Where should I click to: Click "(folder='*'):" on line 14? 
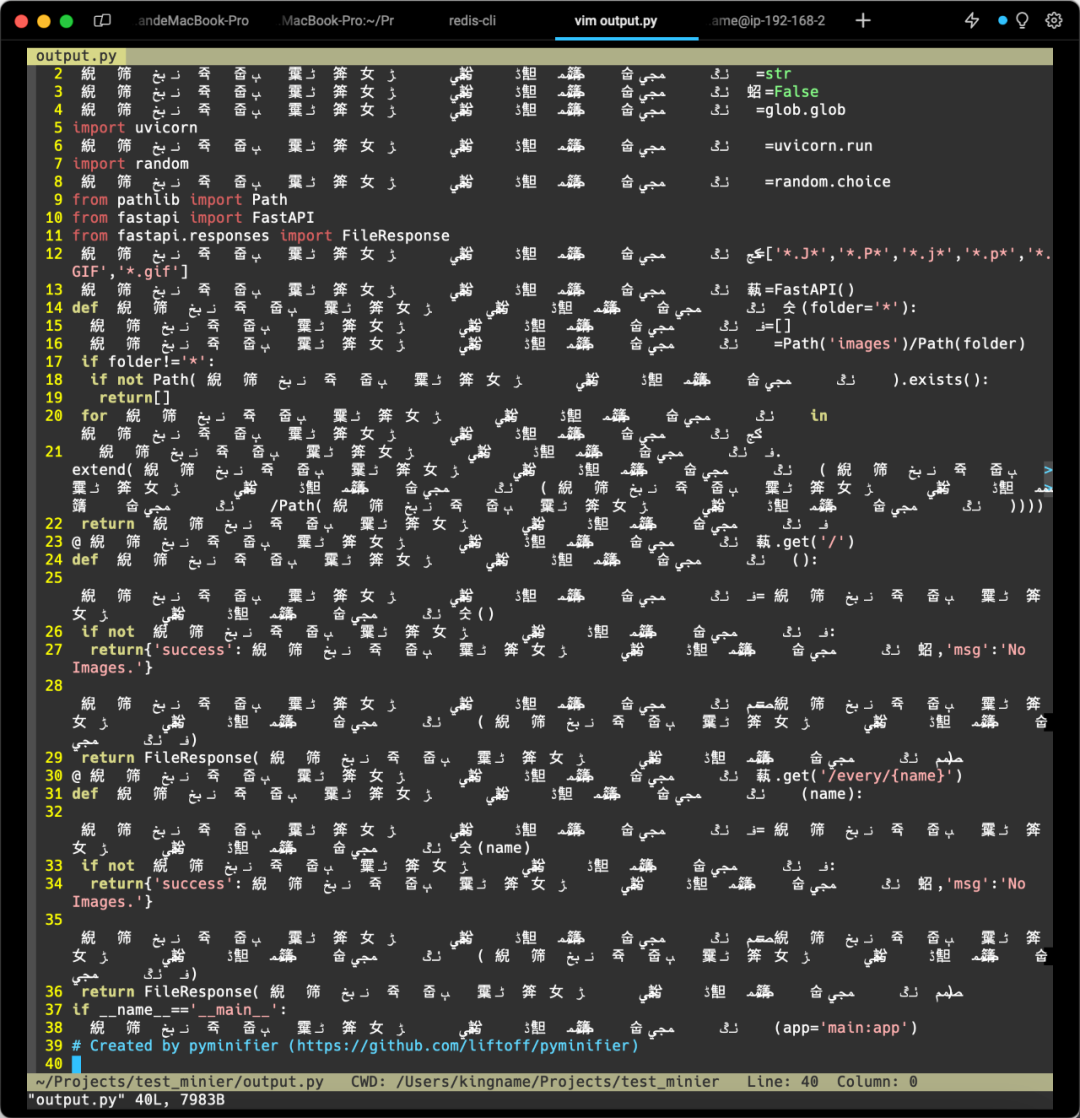tap(859, 308)
